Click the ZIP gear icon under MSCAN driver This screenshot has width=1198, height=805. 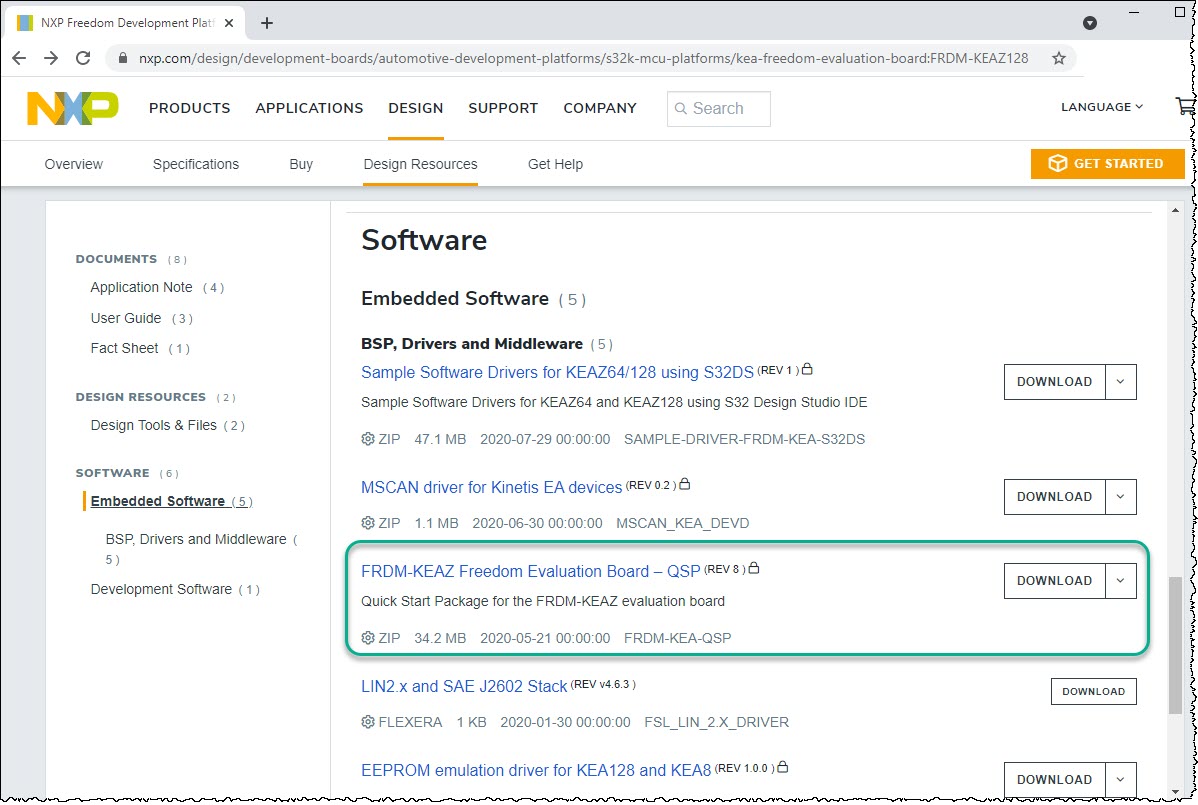(x=367, y=522)
